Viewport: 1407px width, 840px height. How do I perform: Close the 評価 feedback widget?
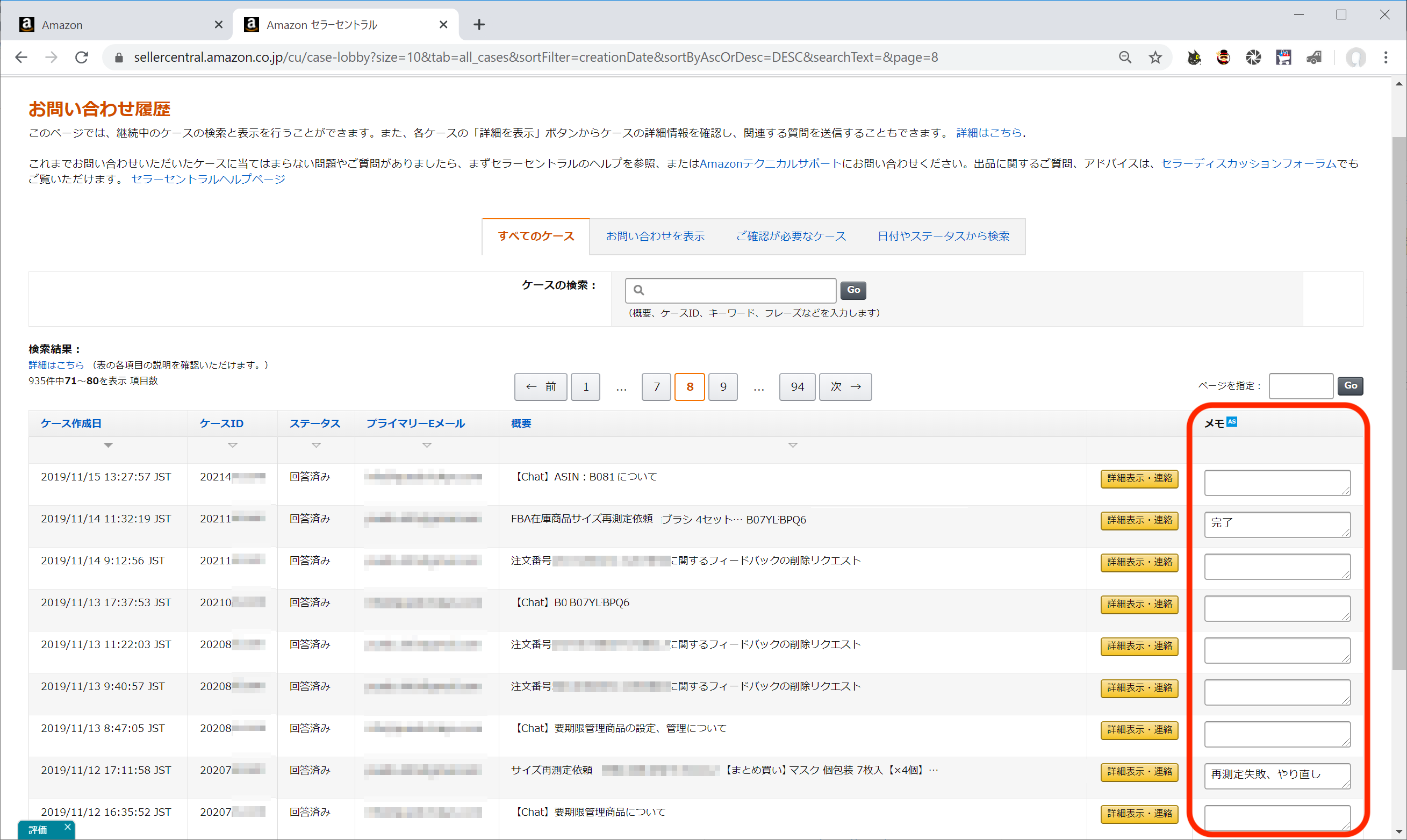[x=67, y=827]
